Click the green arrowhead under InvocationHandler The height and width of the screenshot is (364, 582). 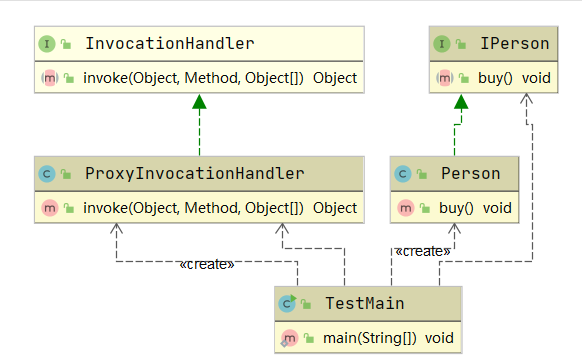199,102
